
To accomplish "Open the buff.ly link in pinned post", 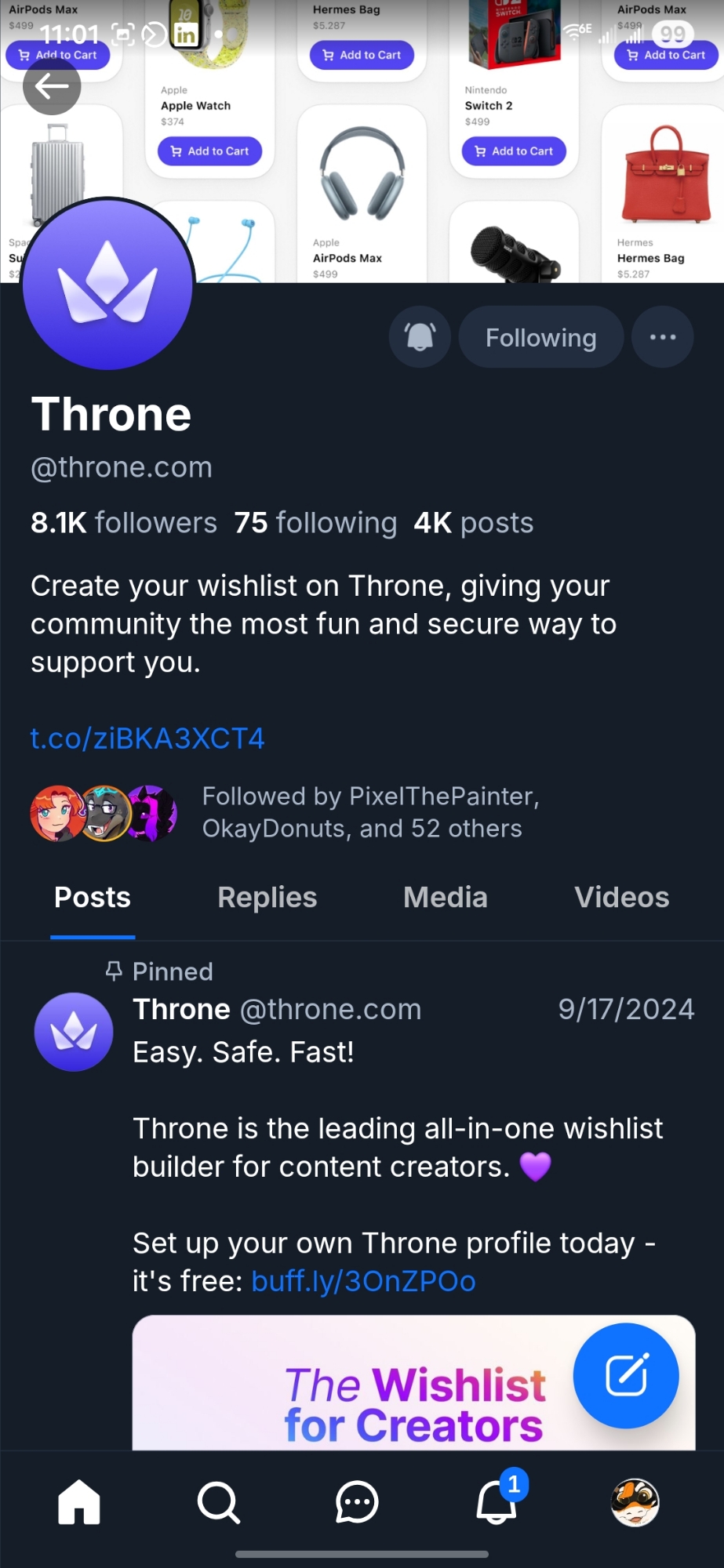I will tap(363, 1281).
